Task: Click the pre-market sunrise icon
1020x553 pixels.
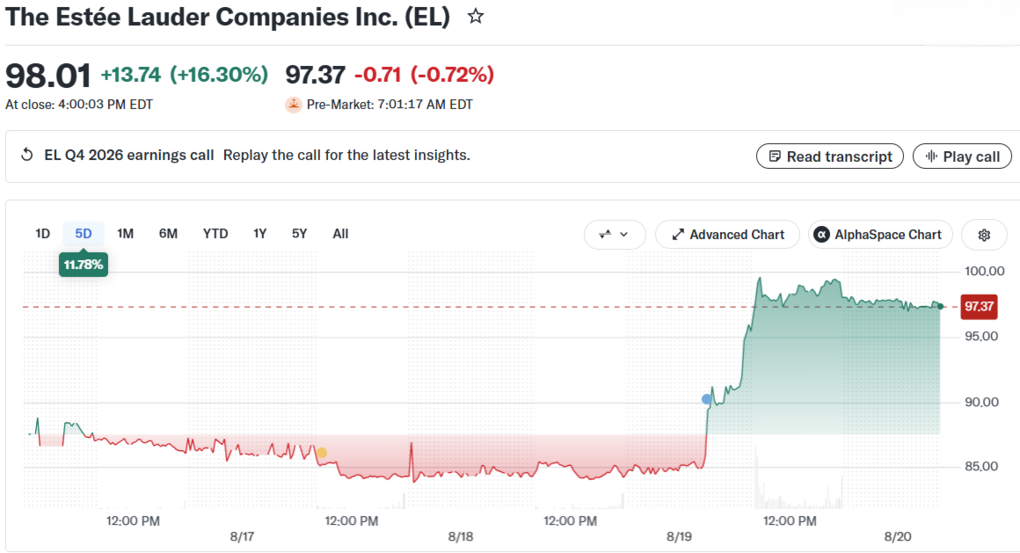Action: (x=293, y=104)
